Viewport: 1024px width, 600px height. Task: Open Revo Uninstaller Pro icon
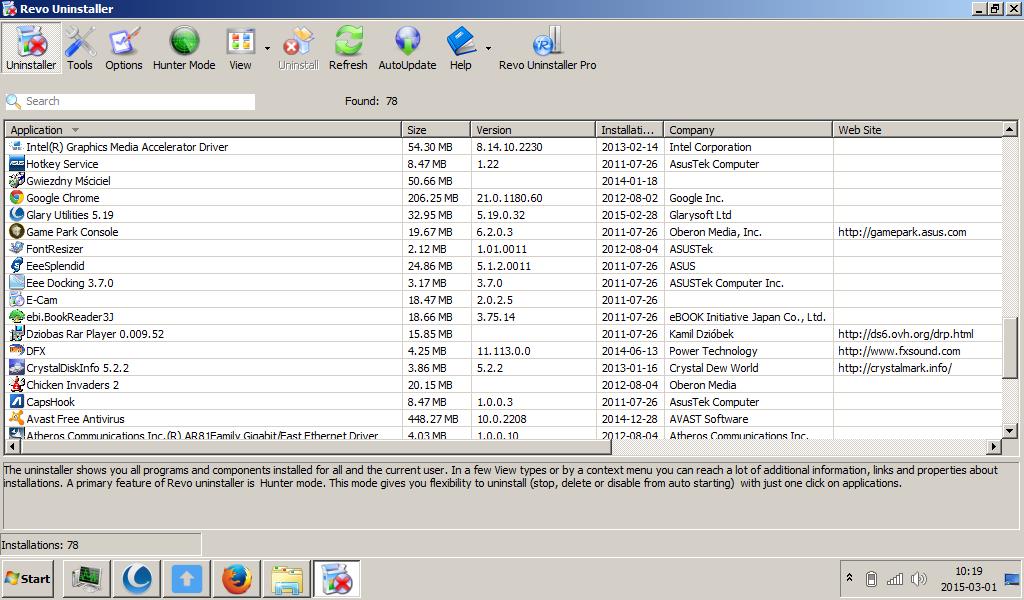point(547,48)
